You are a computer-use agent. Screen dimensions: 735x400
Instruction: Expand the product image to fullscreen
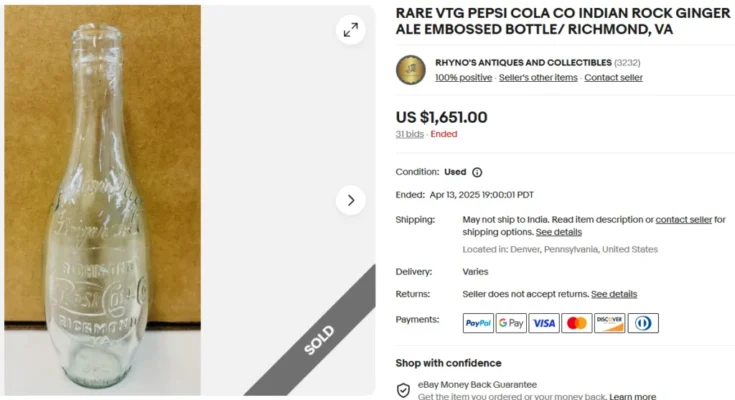[x=351, y=30]
